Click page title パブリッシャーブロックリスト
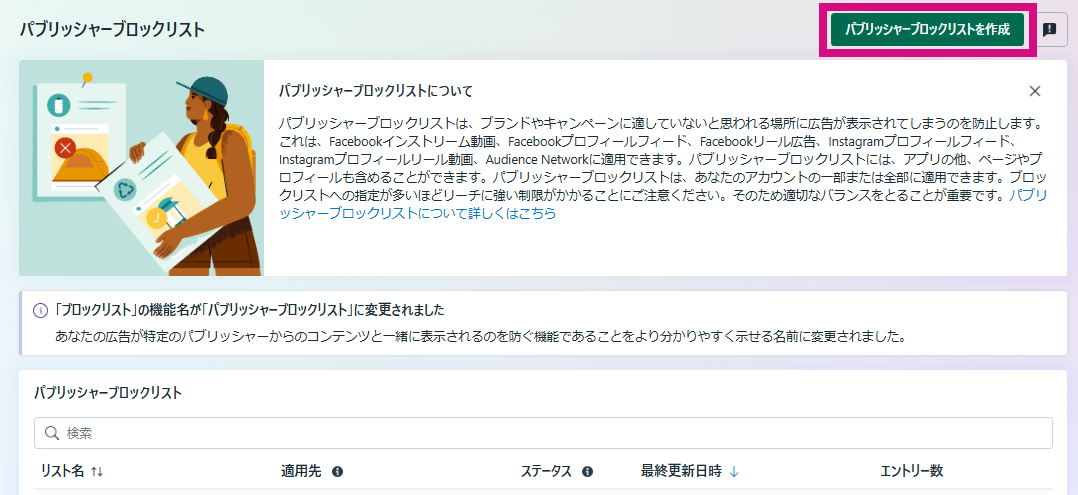The height and width of the screenshot is (495, 1078). (112, 30)
